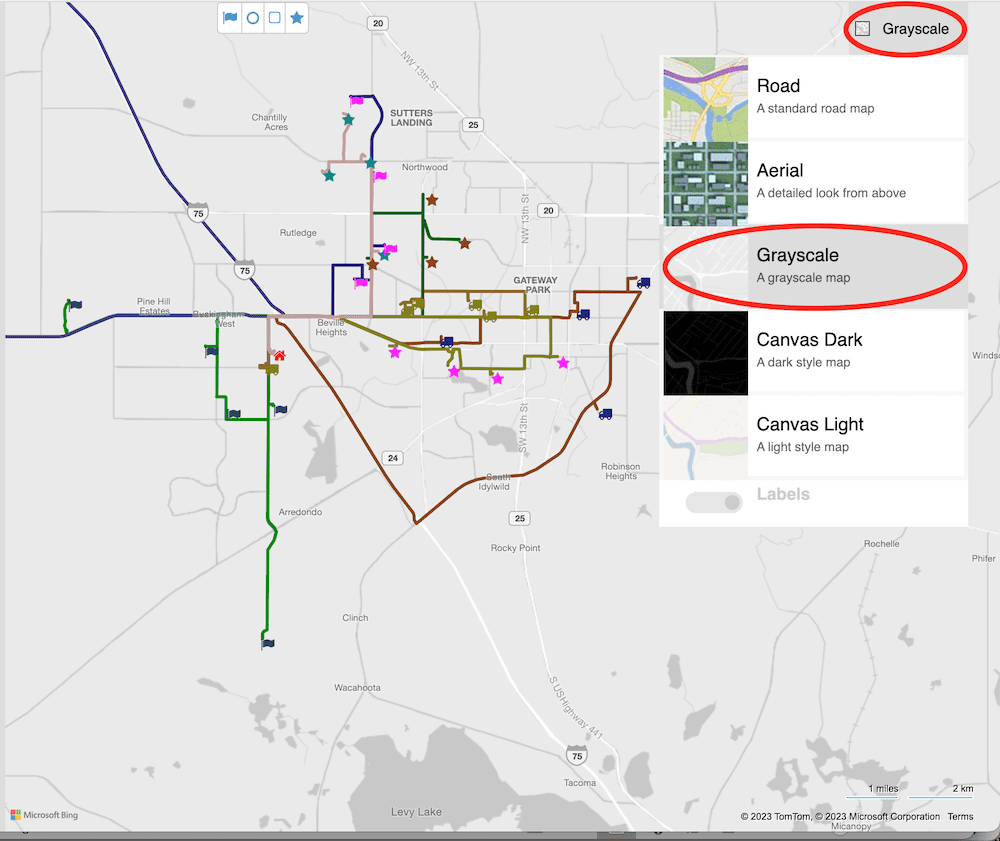
Task: Click the Interstate 75 shield near Tacoma
Action: tap(577, 756)
